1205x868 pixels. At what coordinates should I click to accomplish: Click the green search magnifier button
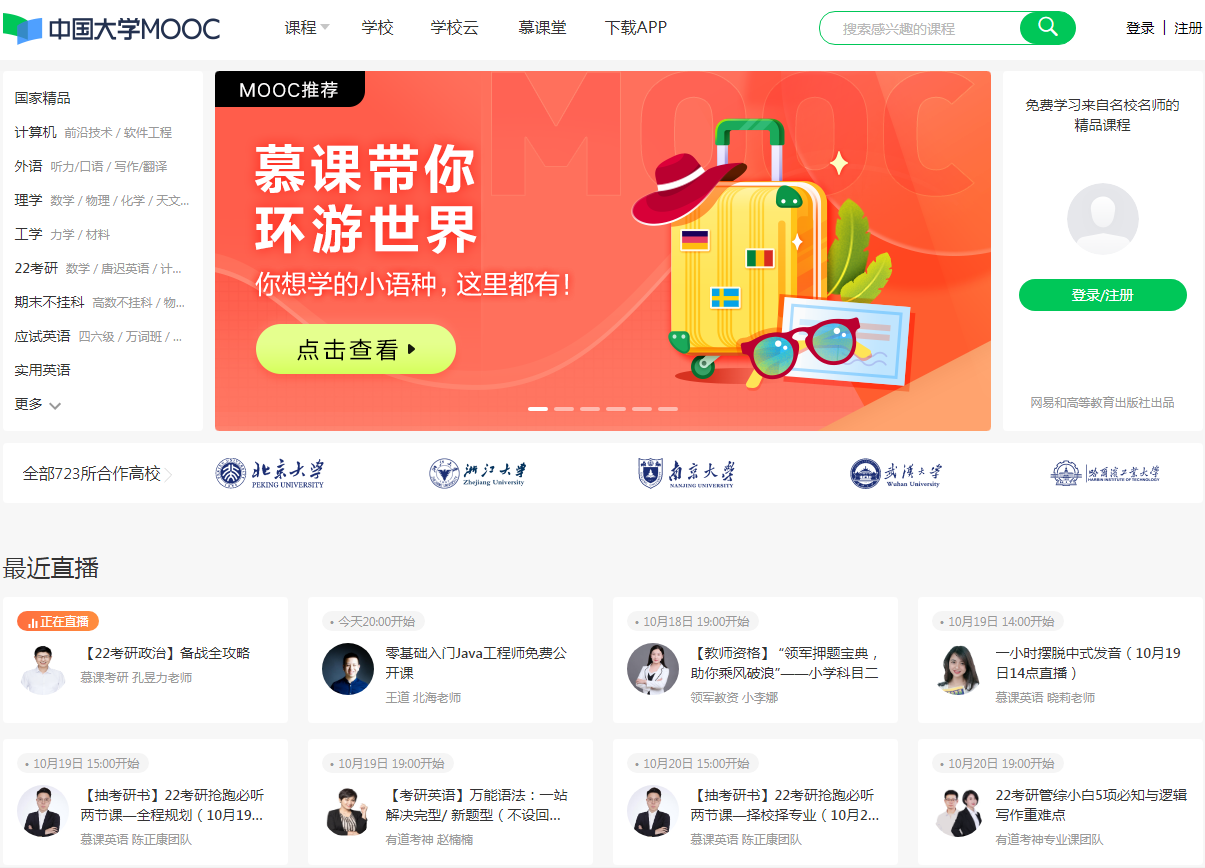click(x=1047, y=28)
